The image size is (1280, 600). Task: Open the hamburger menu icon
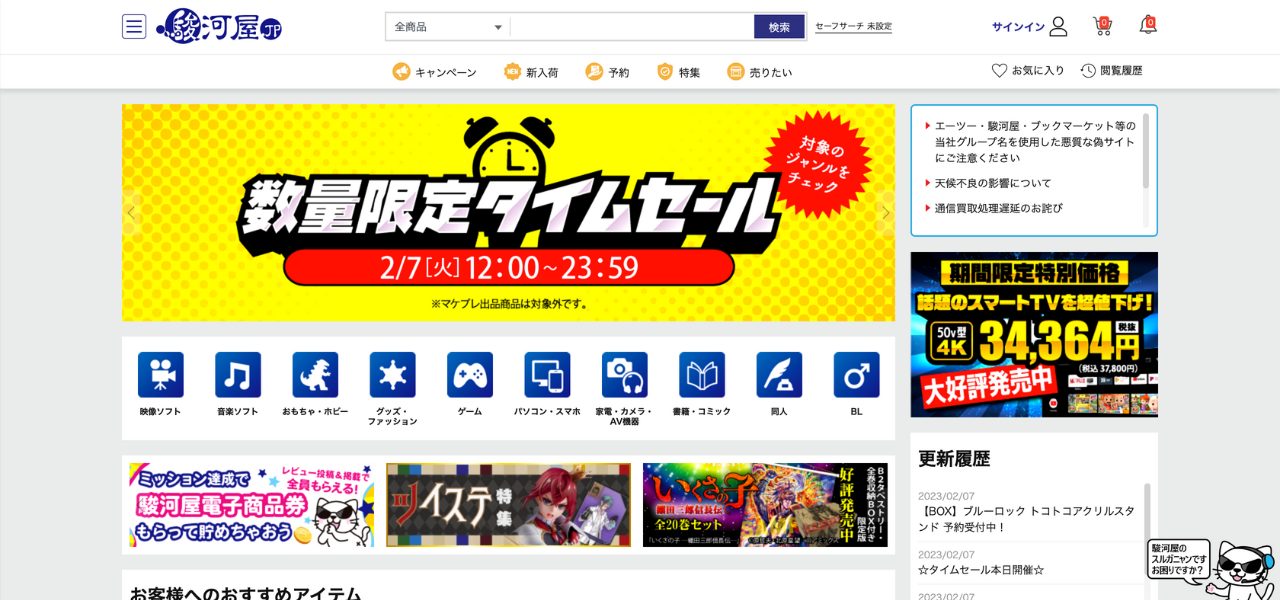pyautogui.click(x=134, y=27)
